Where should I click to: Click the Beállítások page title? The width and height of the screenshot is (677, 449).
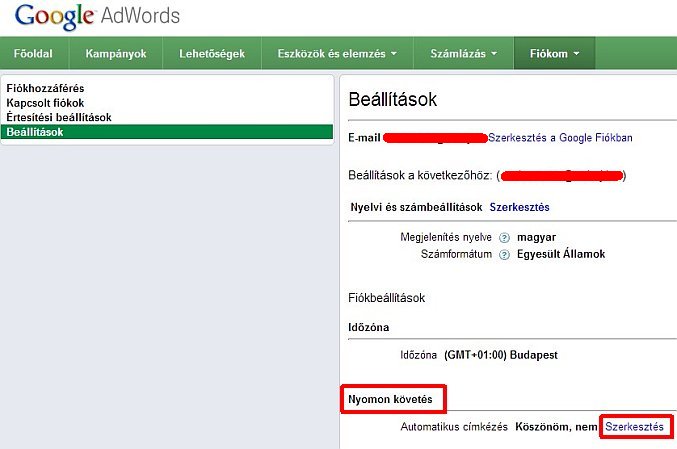pyautogui.click(x=393, y=100)
